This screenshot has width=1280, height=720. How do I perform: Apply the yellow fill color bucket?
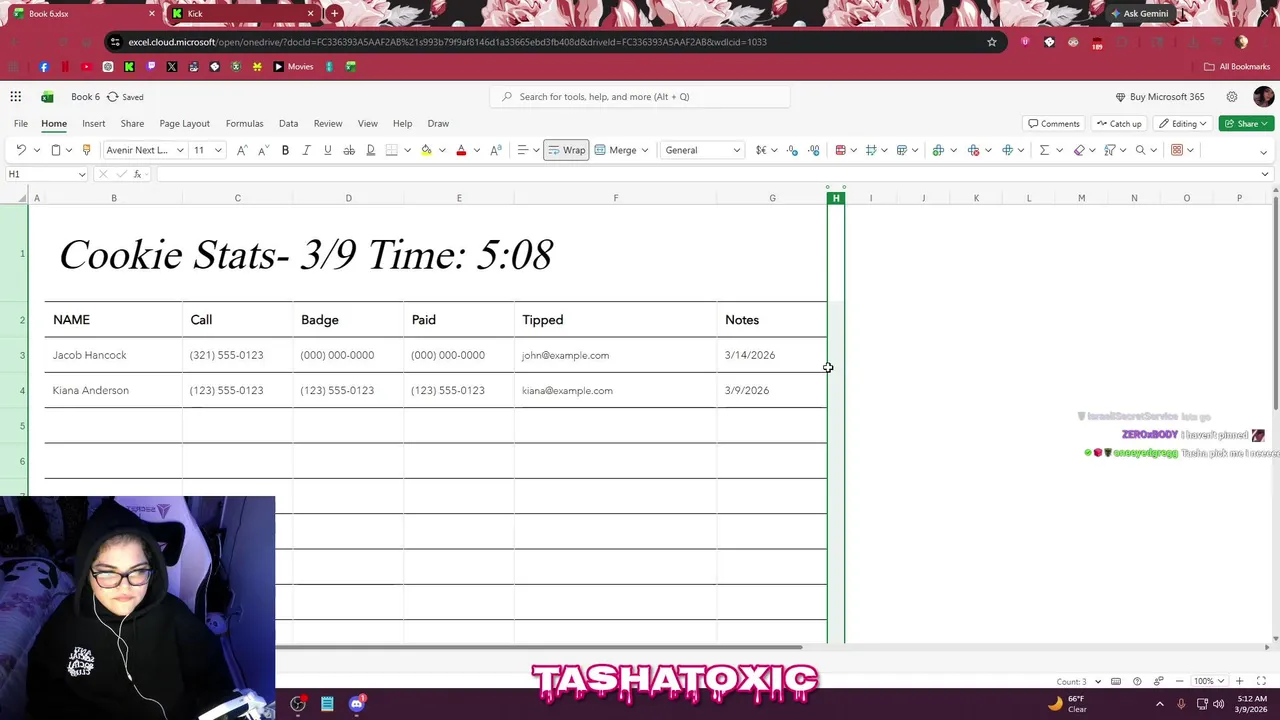coord(426,150)
